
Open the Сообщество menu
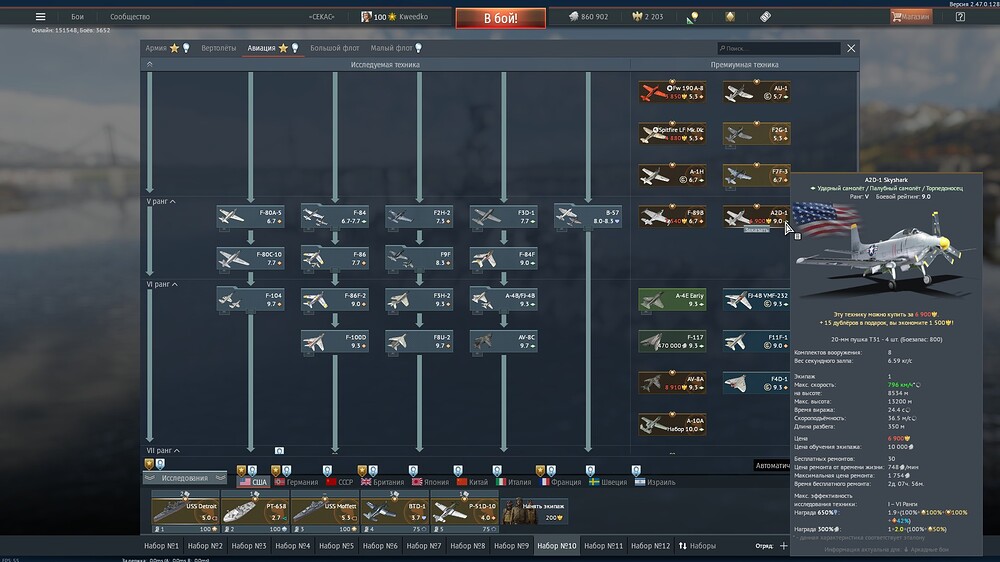coord(129,17)
